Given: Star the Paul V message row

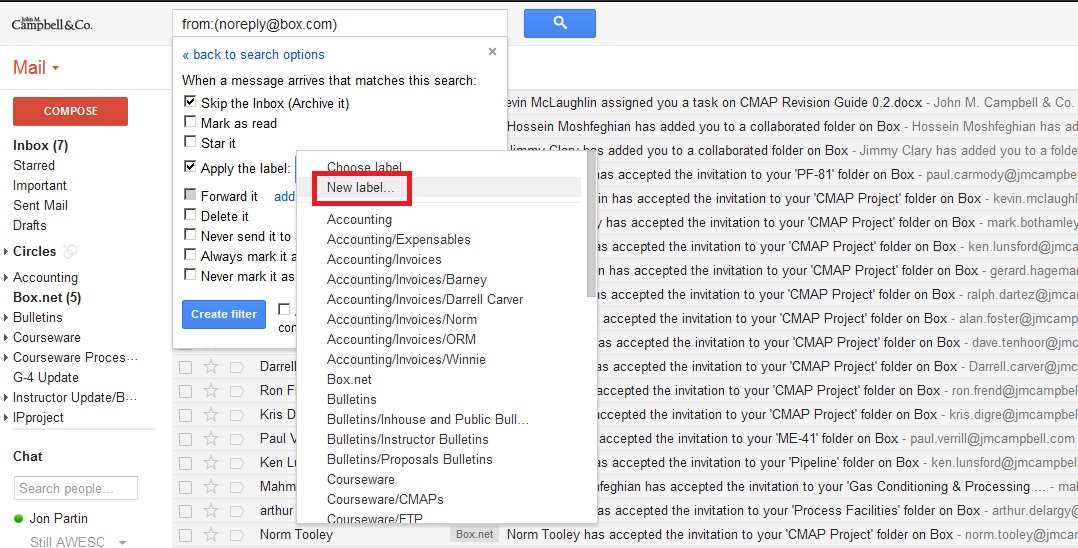Looking at the screenshot, I should point(211,439).
